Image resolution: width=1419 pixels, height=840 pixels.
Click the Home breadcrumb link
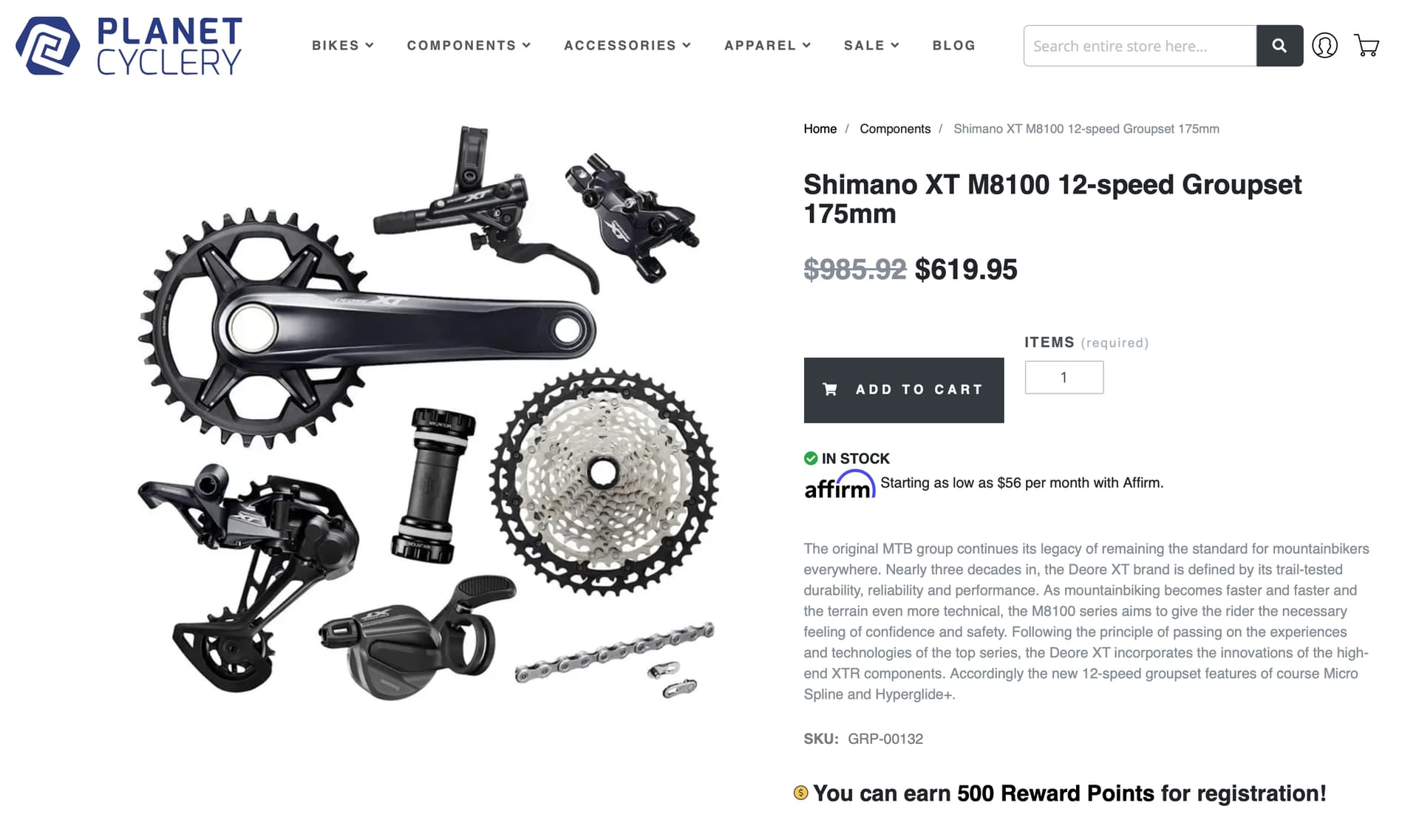tap(820, 129)
